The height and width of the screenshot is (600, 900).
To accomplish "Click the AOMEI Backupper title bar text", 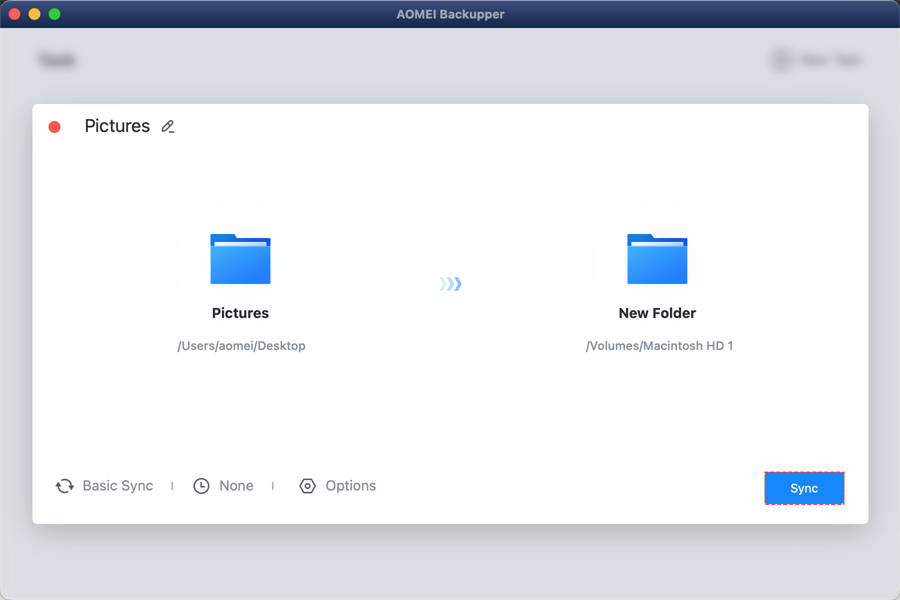I will (450, 14).
